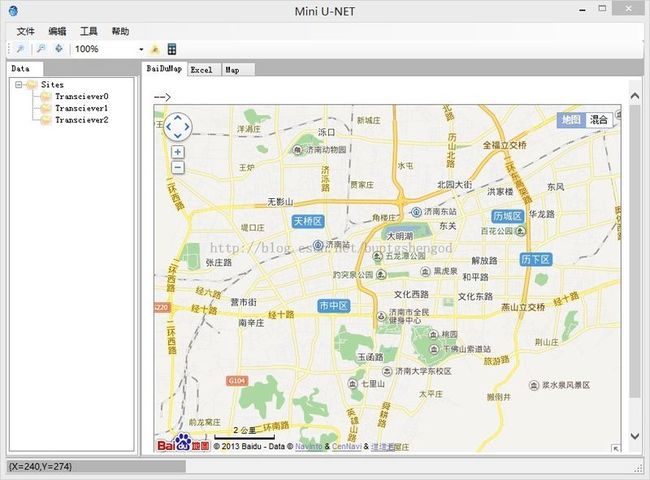
Task: Click the vertical scrollbar thumb
Action: click(x=634, y=251)
